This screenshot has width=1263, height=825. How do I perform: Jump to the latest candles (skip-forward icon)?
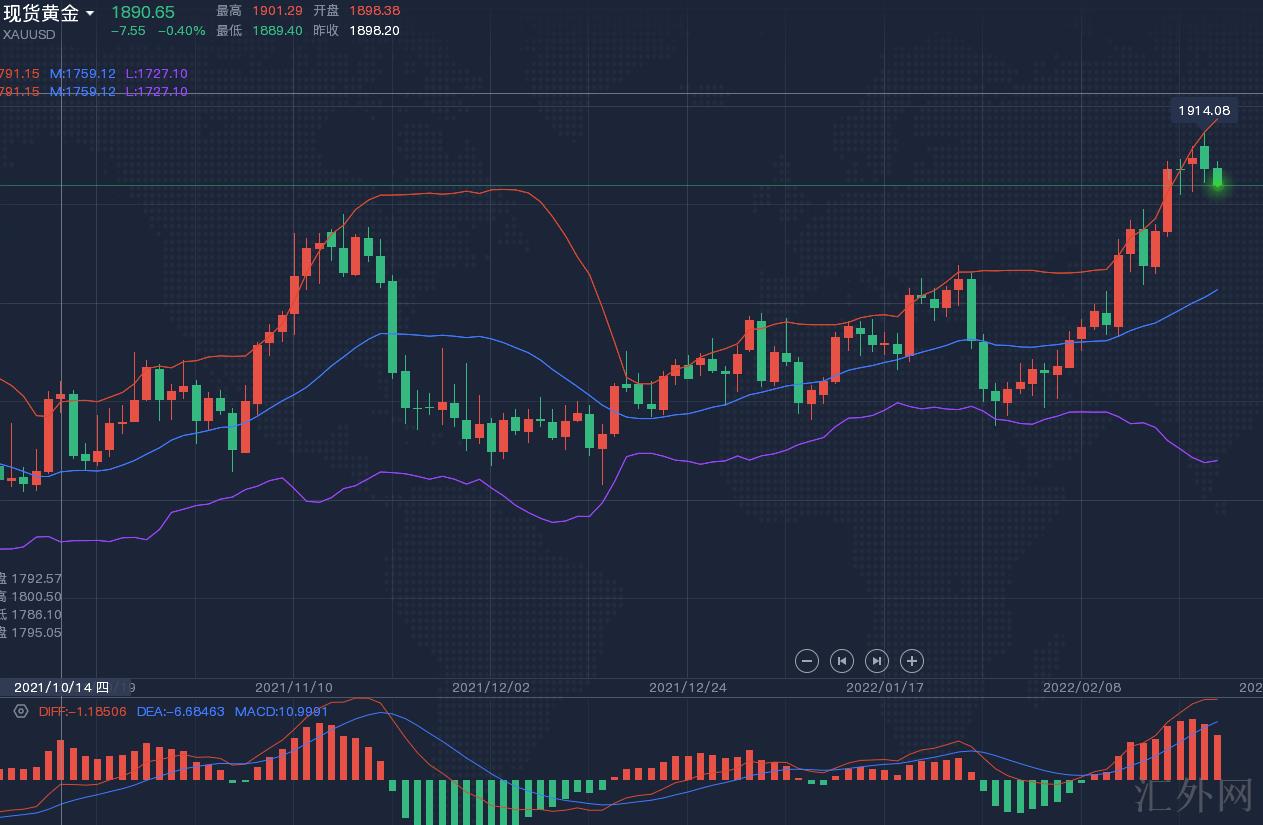[876, 661]
